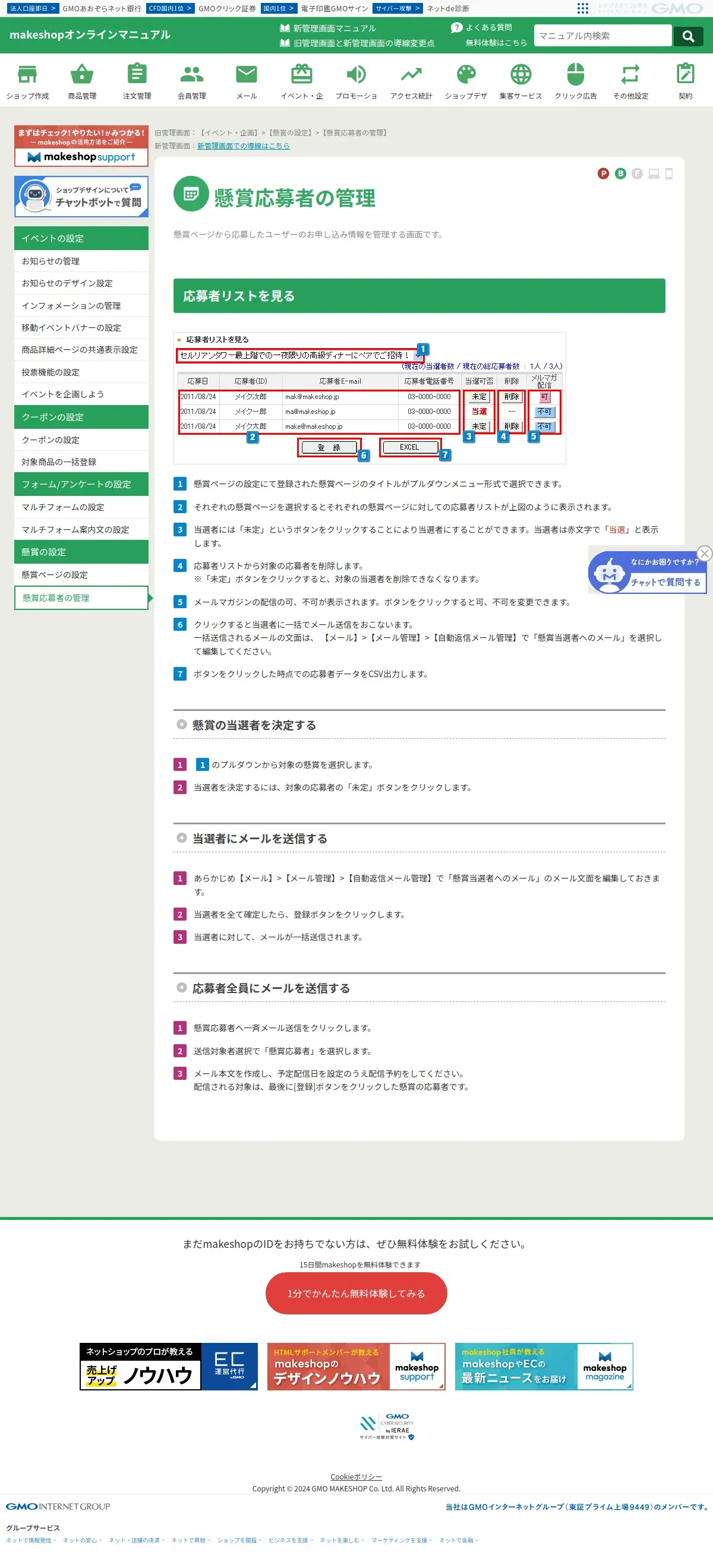Click the makeshopオンラインマニュアル logo

[90, 34]
